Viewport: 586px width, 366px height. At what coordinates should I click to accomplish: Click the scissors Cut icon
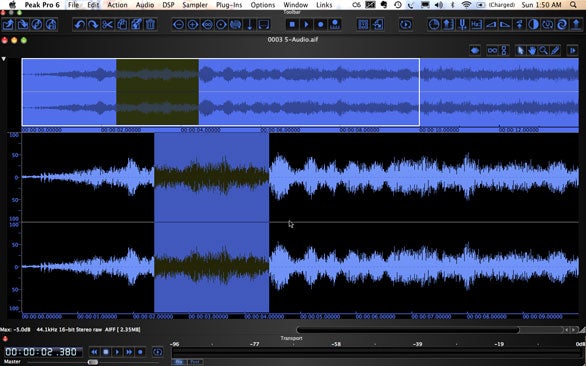click(108, 25)
